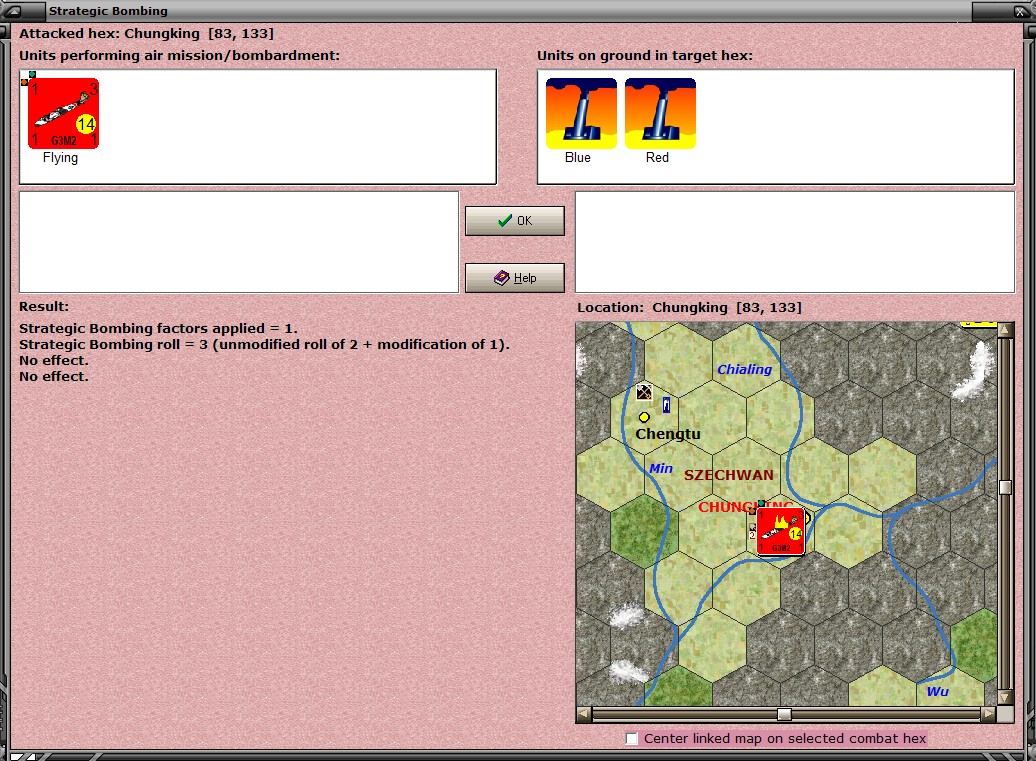The height and width of the screenshot is (761, 1036).
Task: Select the G3M2 bomber unit counter
Action: 63,113
